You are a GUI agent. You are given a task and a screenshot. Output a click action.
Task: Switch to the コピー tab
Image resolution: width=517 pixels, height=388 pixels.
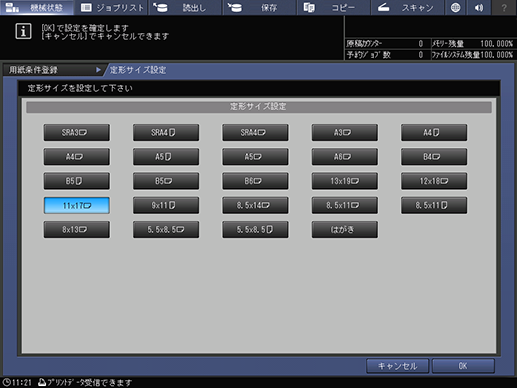point(333,7)
